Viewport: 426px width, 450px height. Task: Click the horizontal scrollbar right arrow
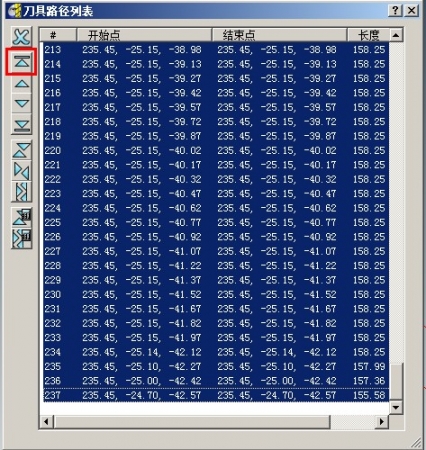[382, 422]
